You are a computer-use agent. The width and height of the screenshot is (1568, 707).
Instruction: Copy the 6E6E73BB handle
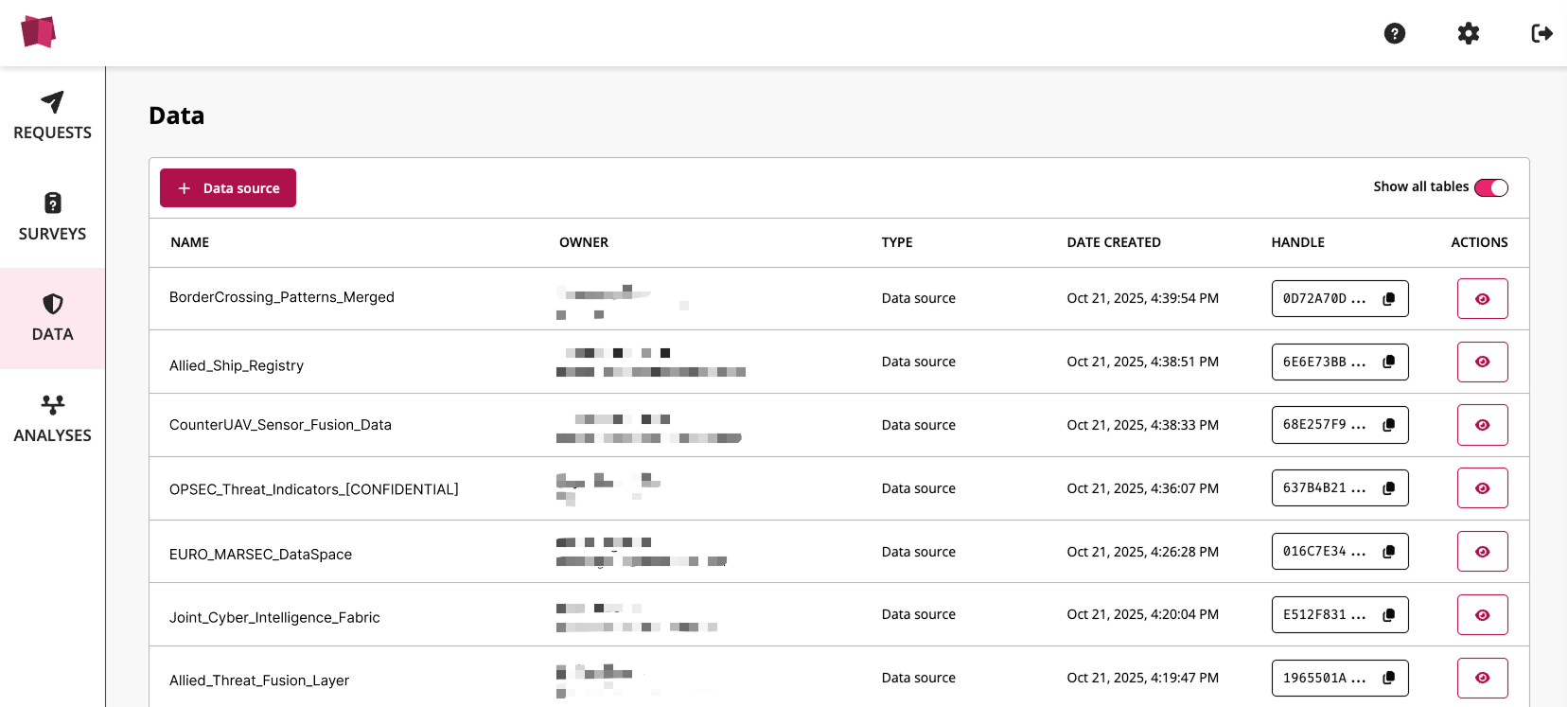click(x=1388, y=362)
